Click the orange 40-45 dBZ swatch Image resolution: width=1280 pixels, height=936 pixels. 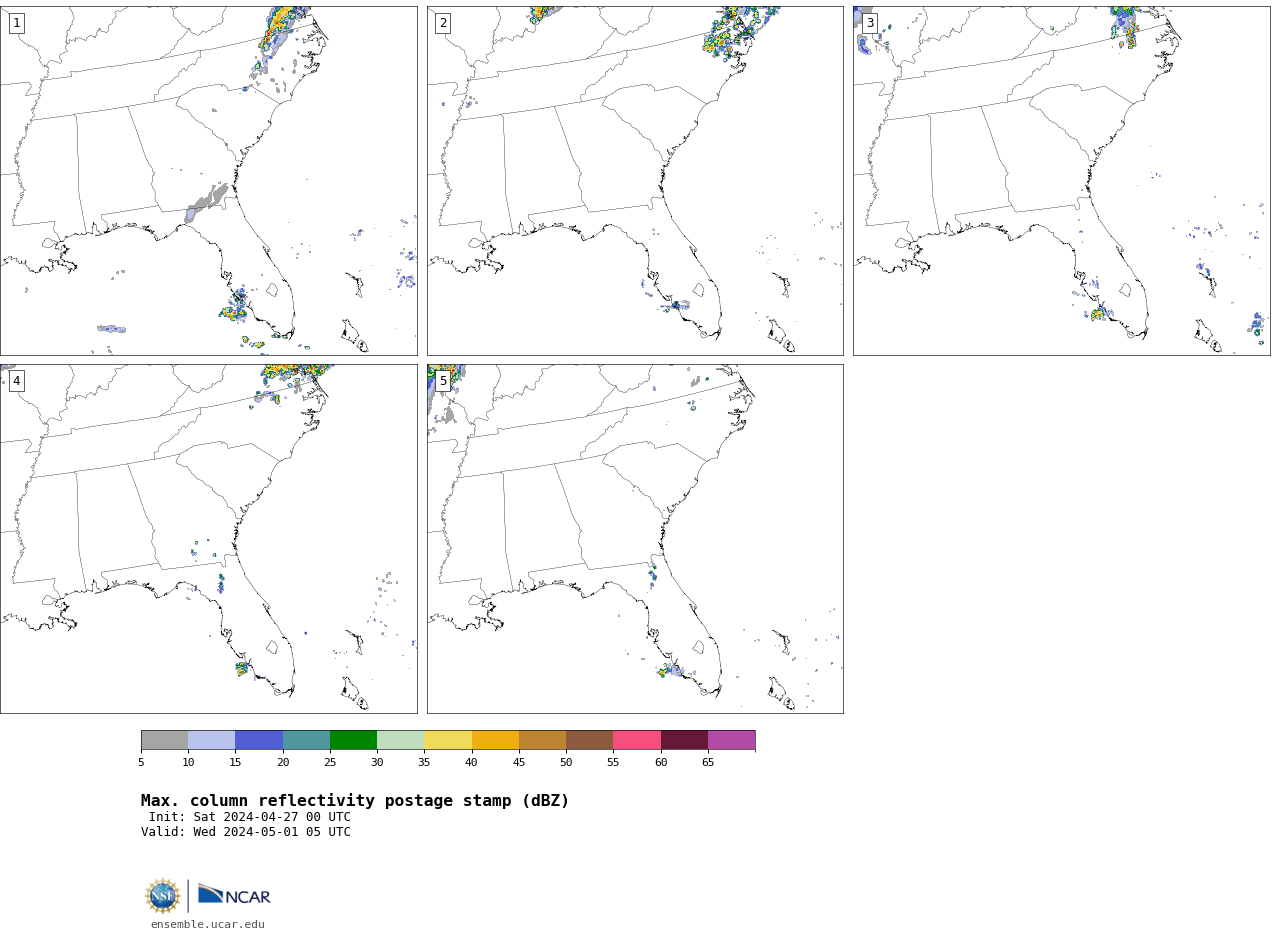[495, 740]
